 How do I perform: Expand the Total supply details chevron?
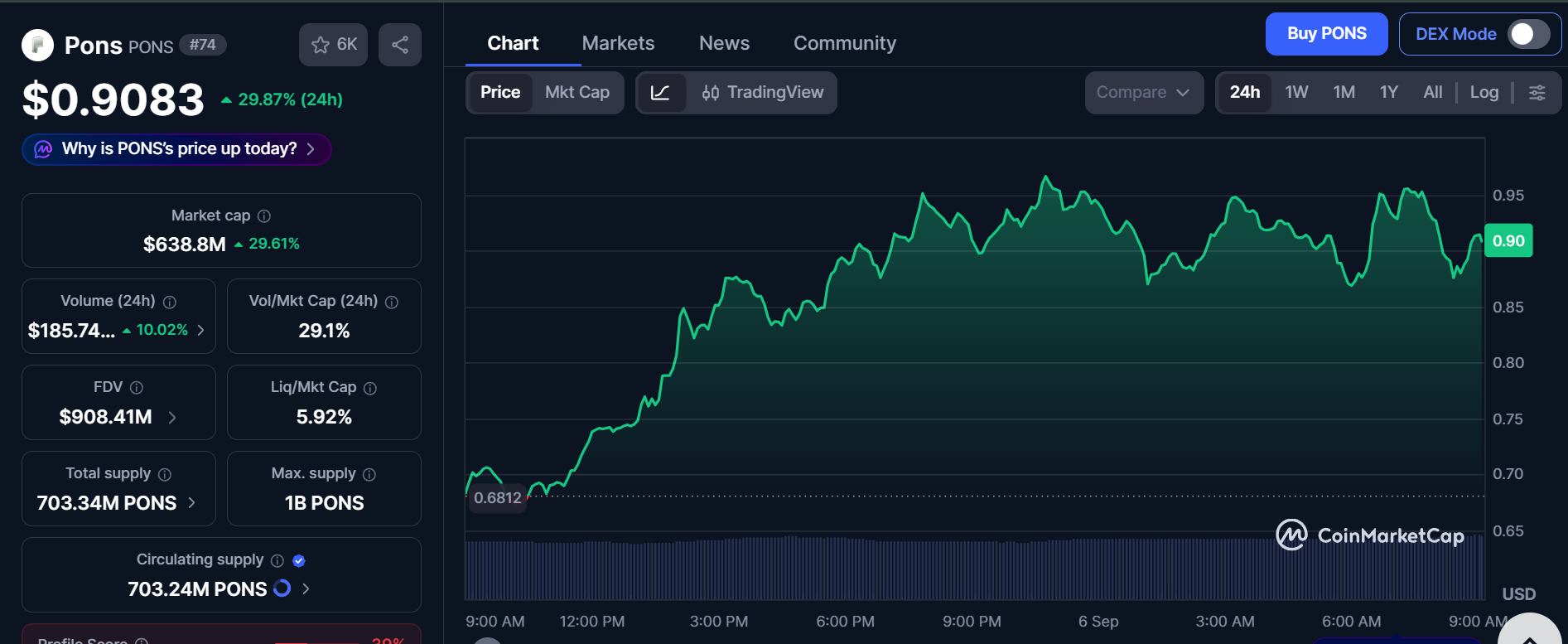[x=192, y=503]
